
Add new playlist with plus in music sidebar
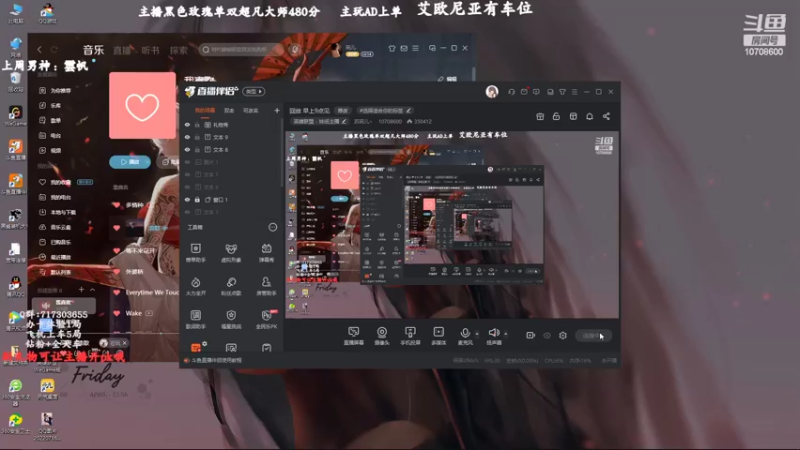[x=81, y=289]
